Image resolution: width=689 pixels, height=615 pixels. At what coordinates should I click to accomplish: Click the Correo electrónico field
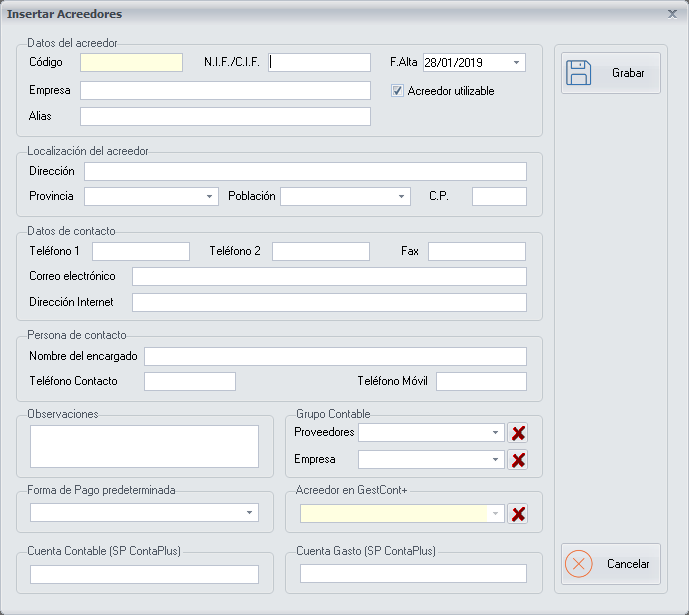329,276
